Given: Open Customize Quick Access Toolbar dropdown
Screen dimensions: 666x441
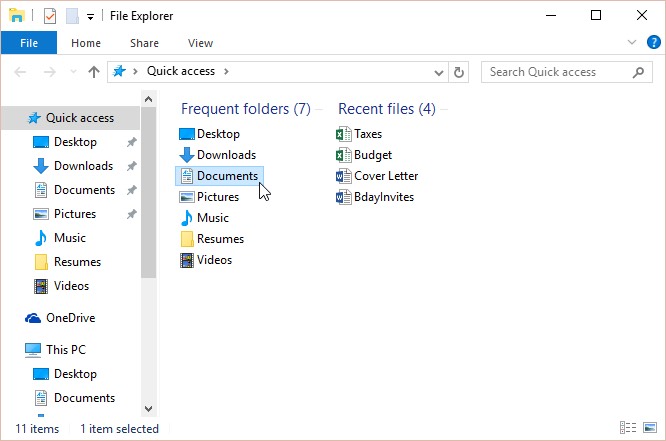Looking at the screenshot, I should [x=90, y=16].
